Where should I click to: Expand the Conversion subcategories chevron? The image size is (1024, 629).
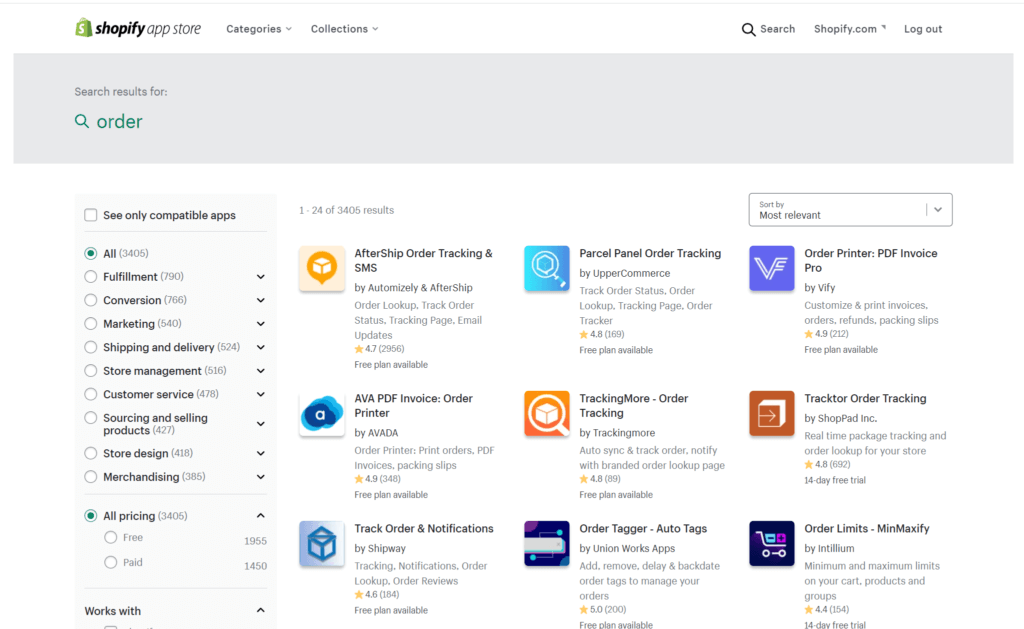pos(261,300)
